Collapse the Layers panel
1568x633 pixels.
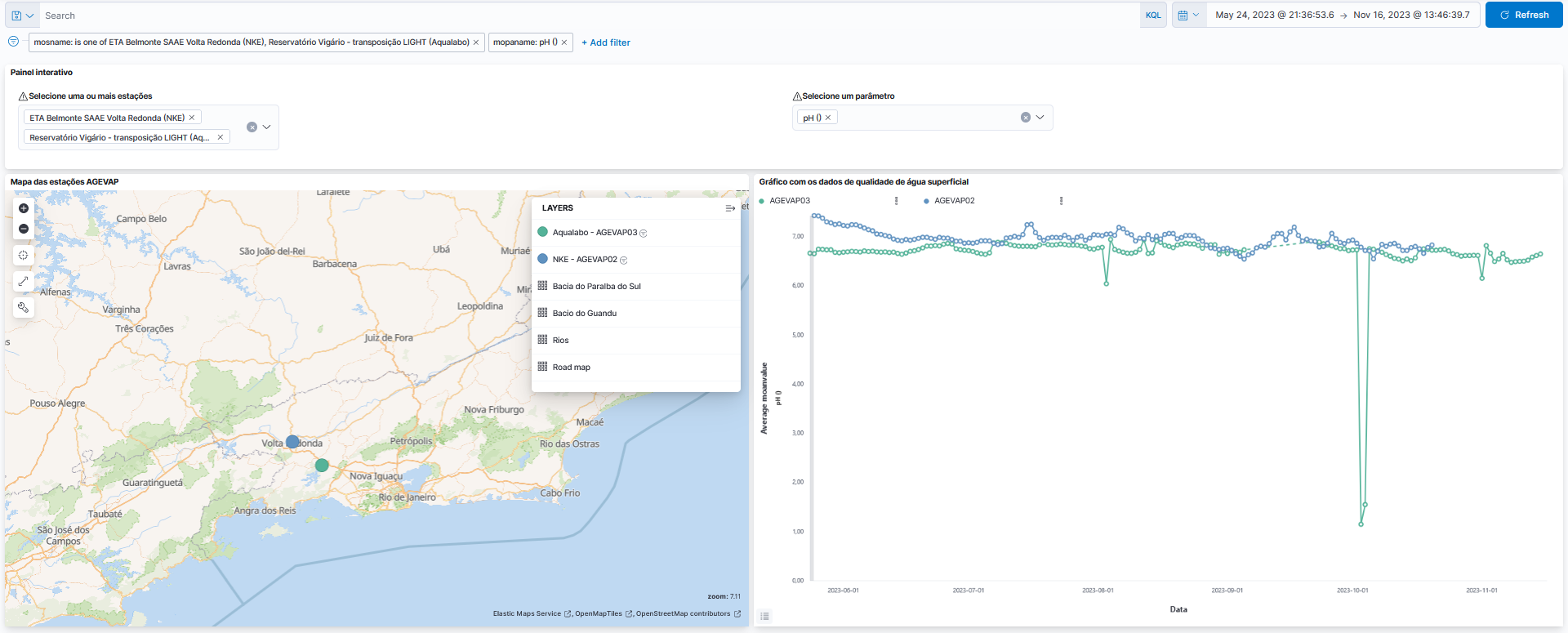coord(730,208)
